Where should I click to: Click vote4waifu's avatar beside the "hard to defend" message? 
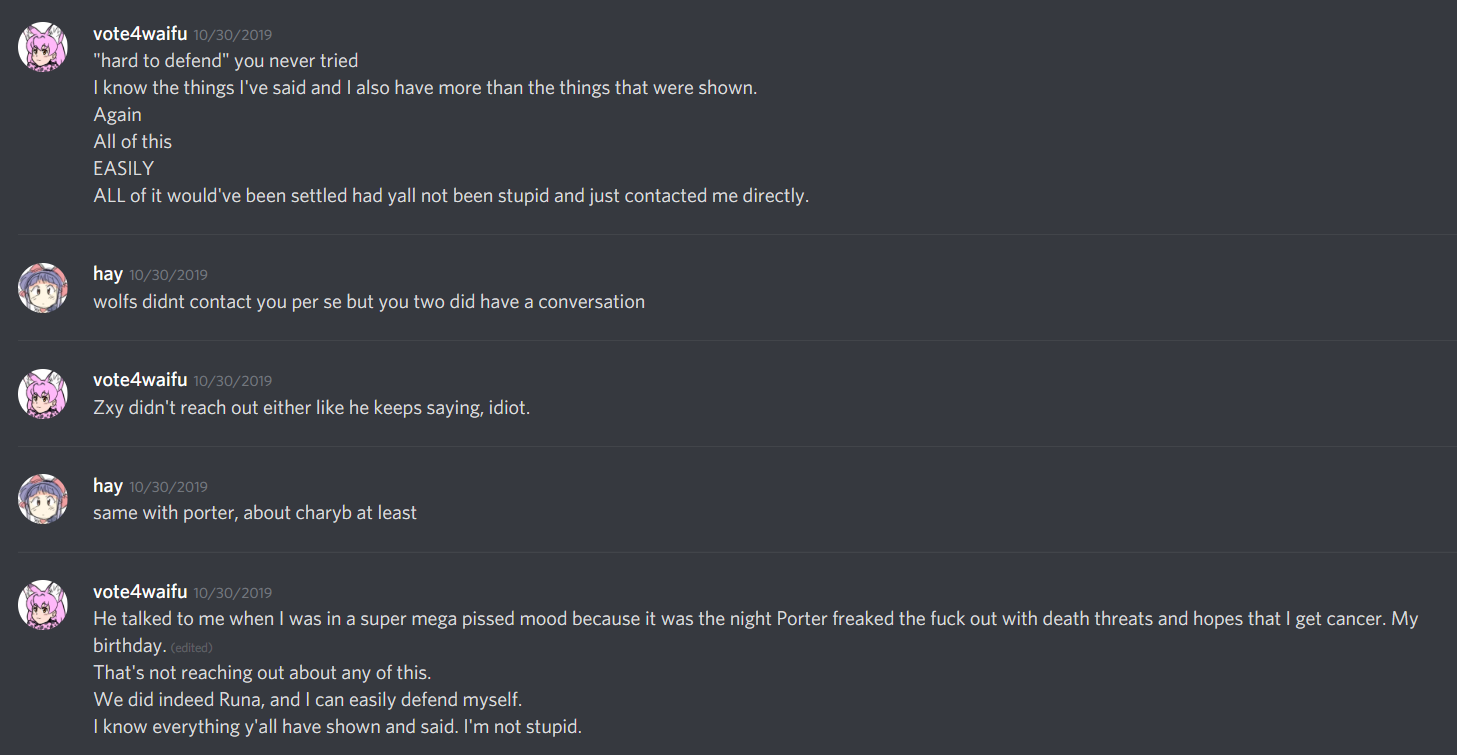pyautogui.click(x=43, y=47)
